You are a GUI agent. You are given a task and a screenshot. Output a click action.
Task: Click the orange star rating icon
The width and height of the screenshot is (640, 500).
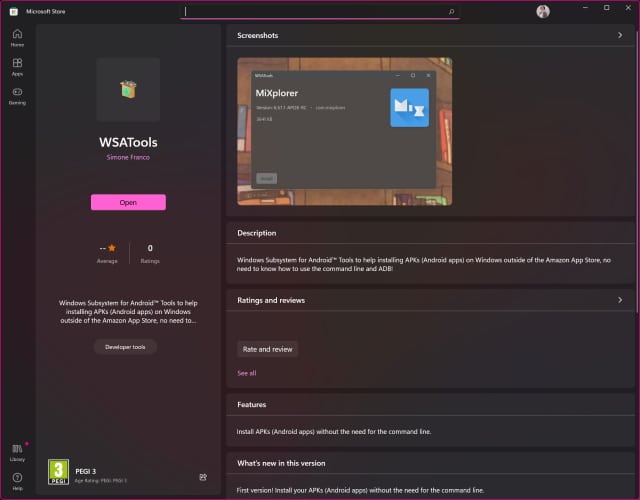tap(112, 248)
